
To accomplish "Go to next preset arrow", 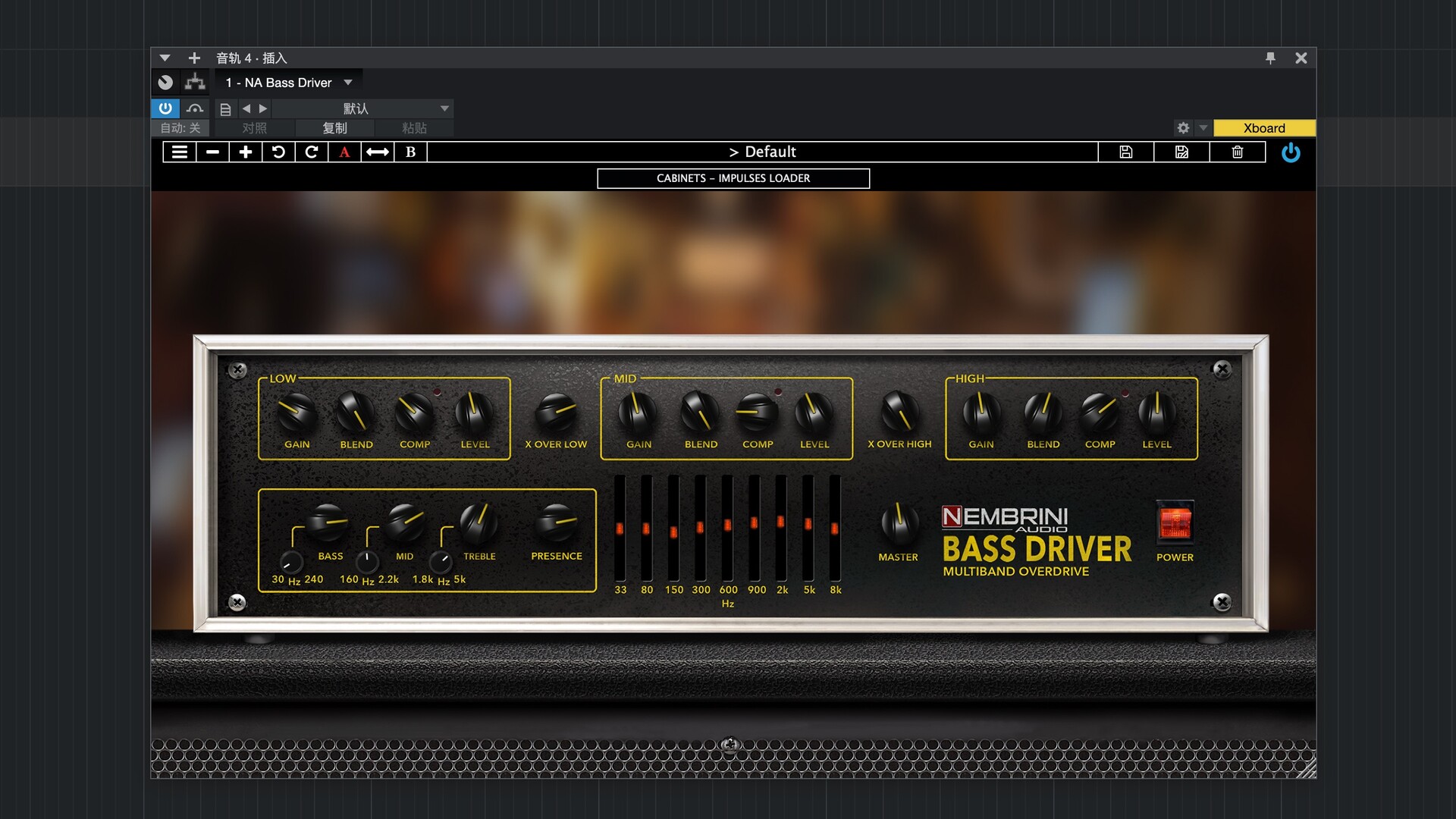I will [263, 108].
